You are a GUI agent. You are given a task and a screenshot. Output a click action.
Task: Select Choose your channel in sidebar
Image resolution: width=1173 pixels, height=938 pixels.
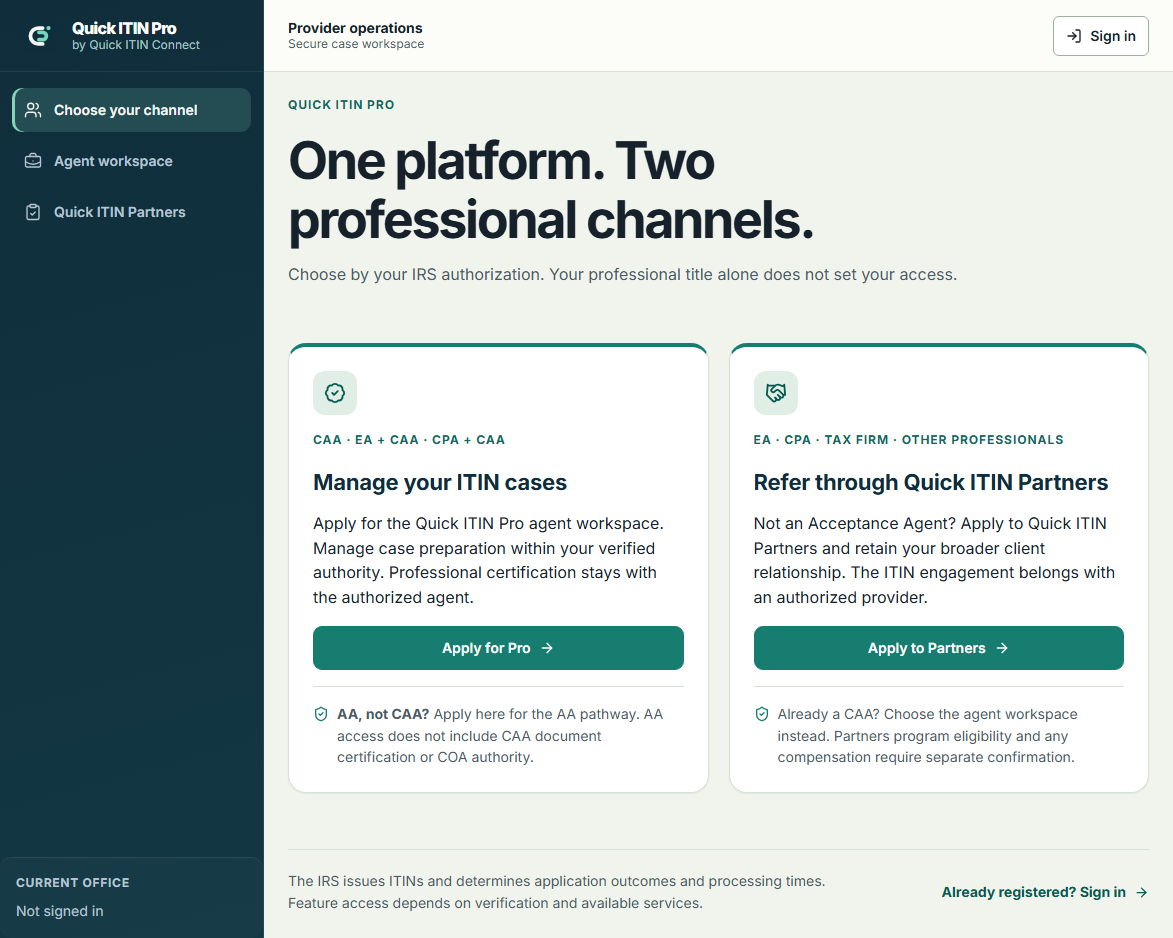coord(132,110)
